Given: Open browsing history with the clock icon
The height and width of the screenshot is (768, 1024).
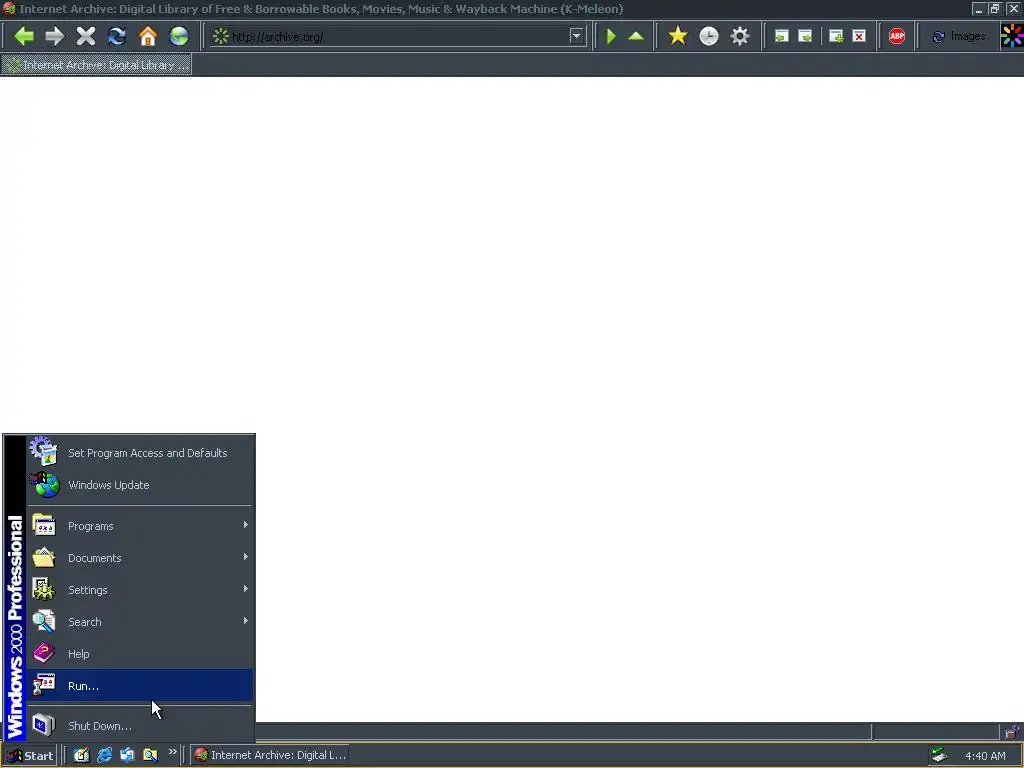Looking at the screenshot, I should coord(709,36).
